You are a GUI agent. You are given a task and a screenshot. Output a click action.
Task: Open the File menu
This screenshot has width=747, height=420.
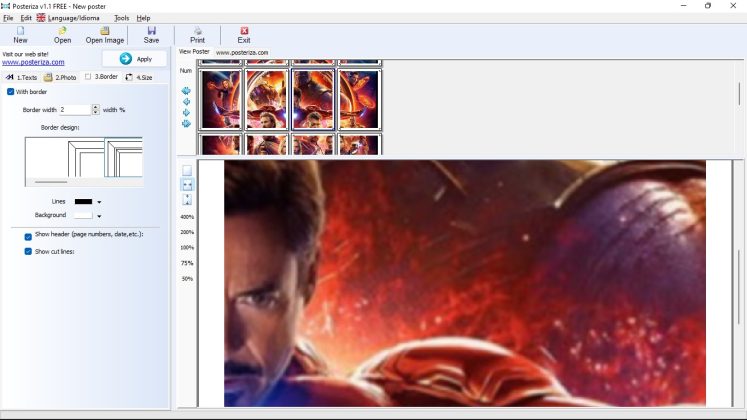coord(8,18)
